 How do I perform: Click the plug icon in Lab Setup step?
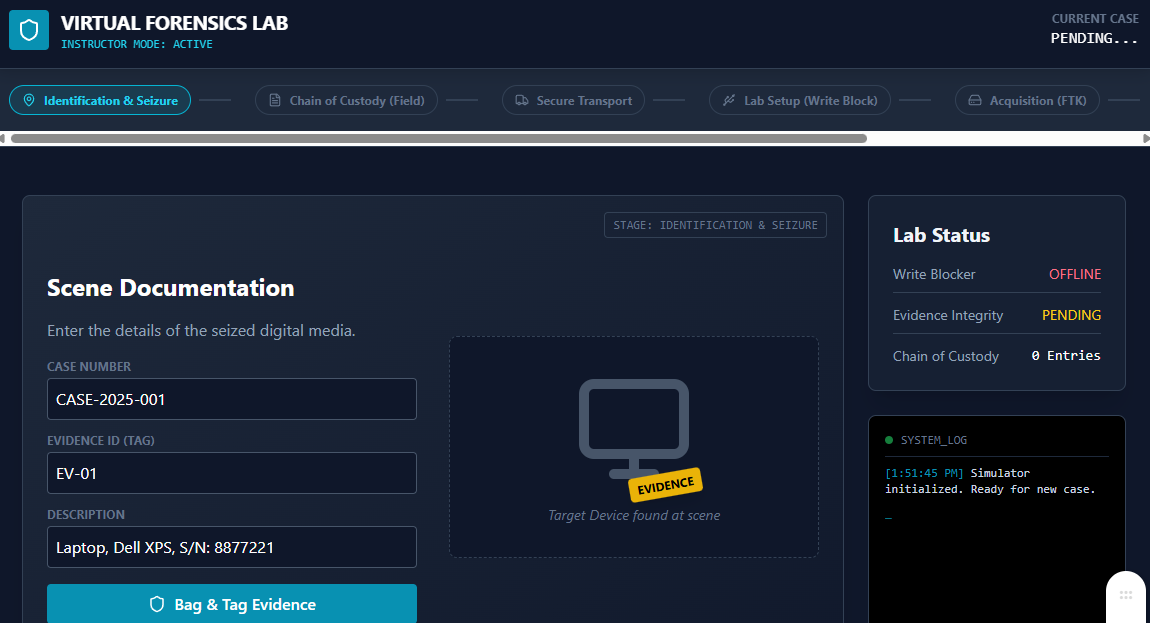729,100
